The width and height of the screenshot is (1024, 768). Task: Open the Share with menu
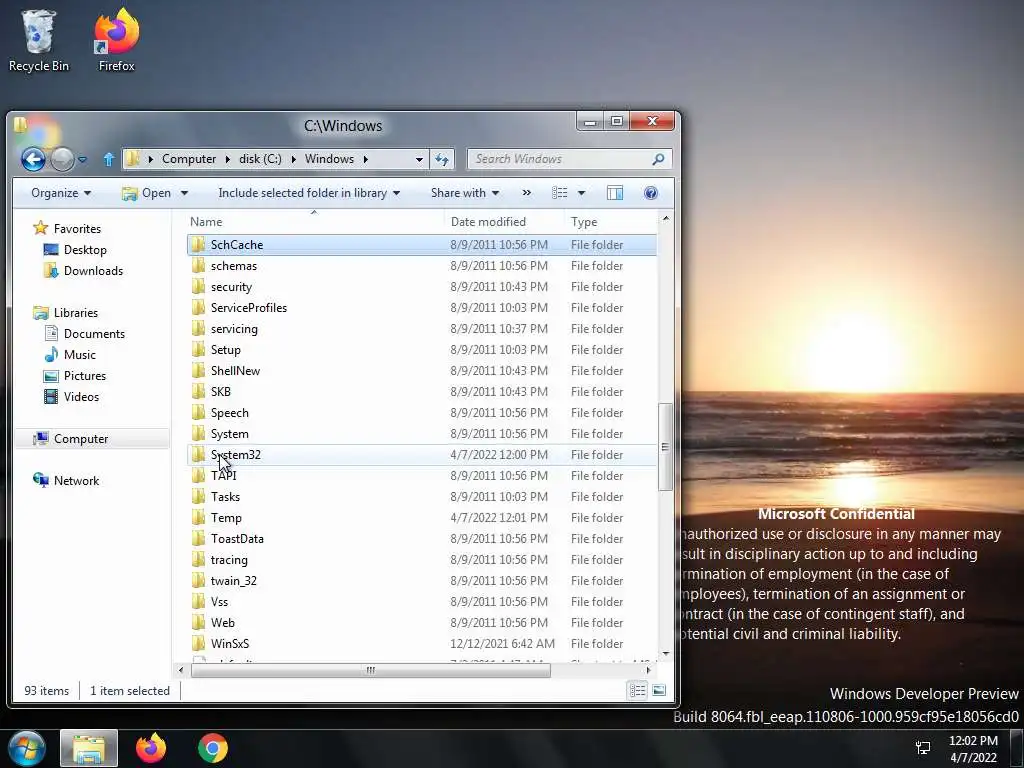click(x=465, y=193)
